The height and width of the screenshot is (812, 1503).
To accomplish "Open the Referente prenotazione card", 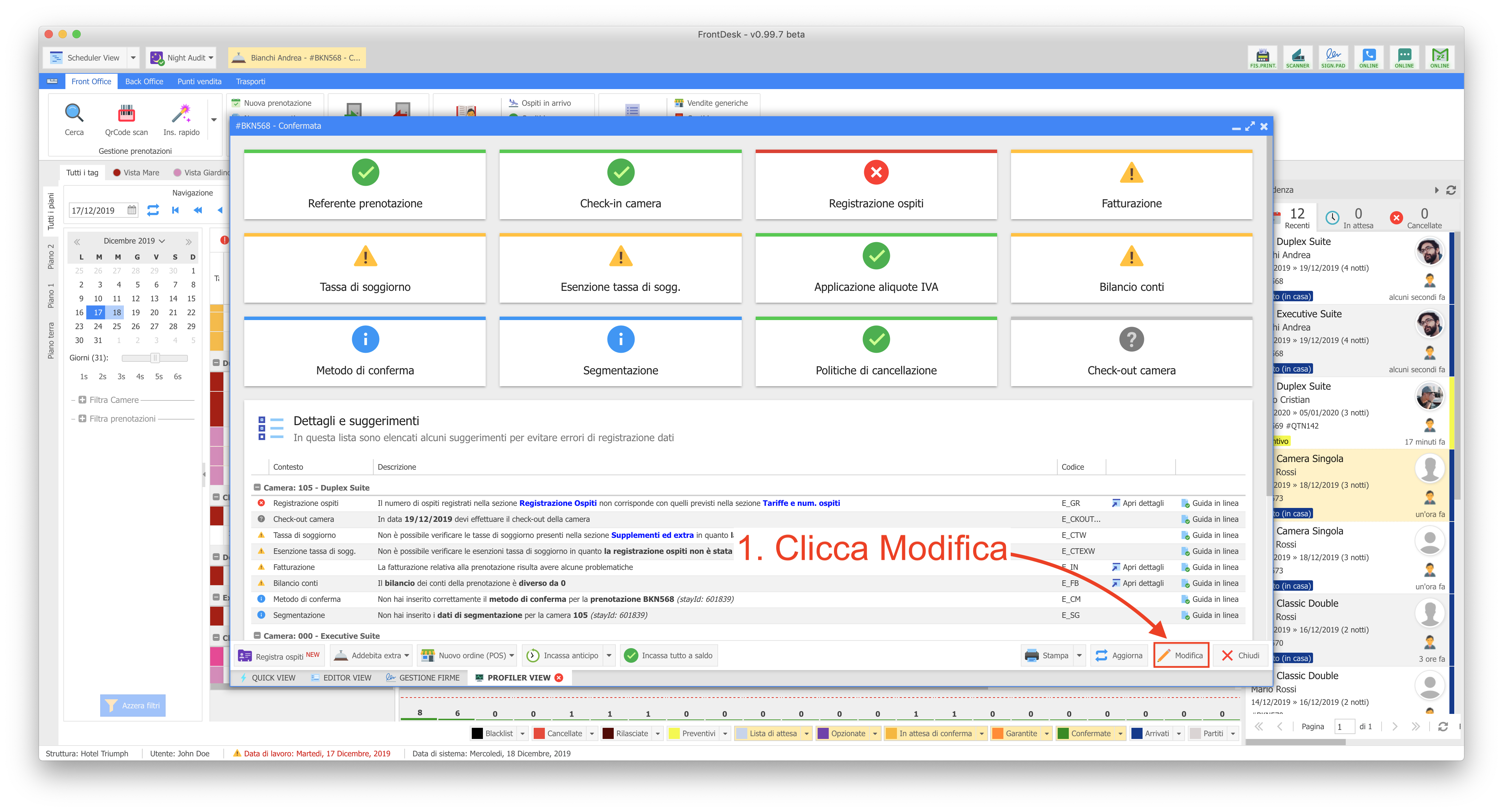I will [365, 184].
